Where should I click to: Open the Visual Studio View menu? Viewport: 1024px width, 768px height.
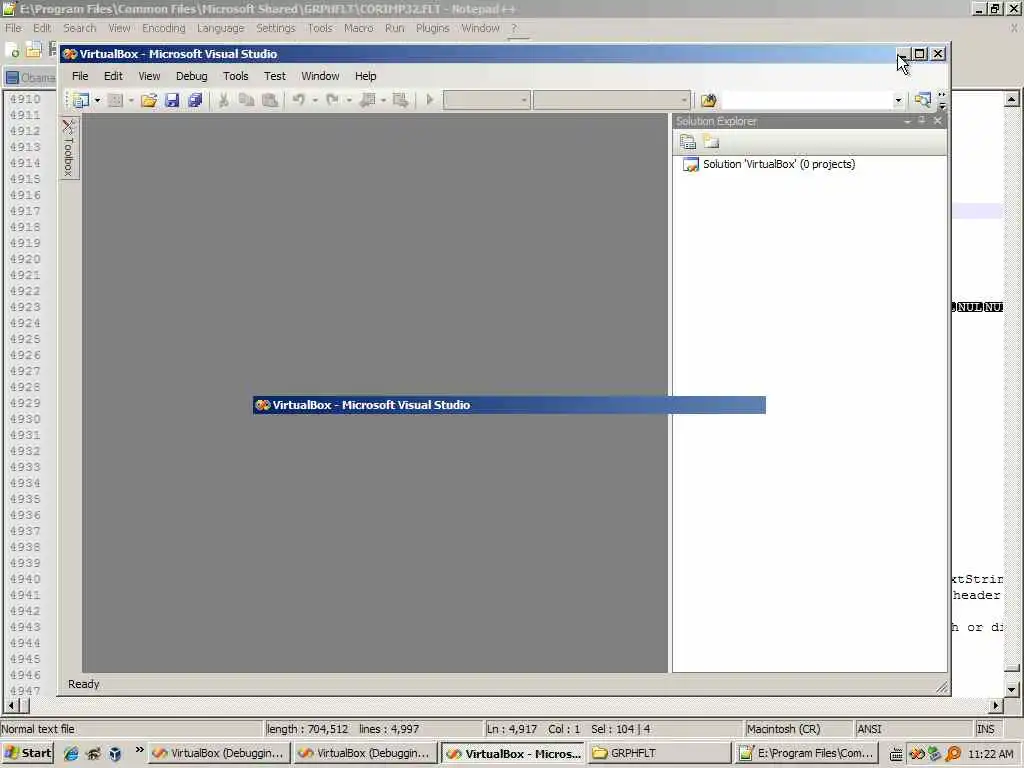pyautogui.click(x=149, y=76)
